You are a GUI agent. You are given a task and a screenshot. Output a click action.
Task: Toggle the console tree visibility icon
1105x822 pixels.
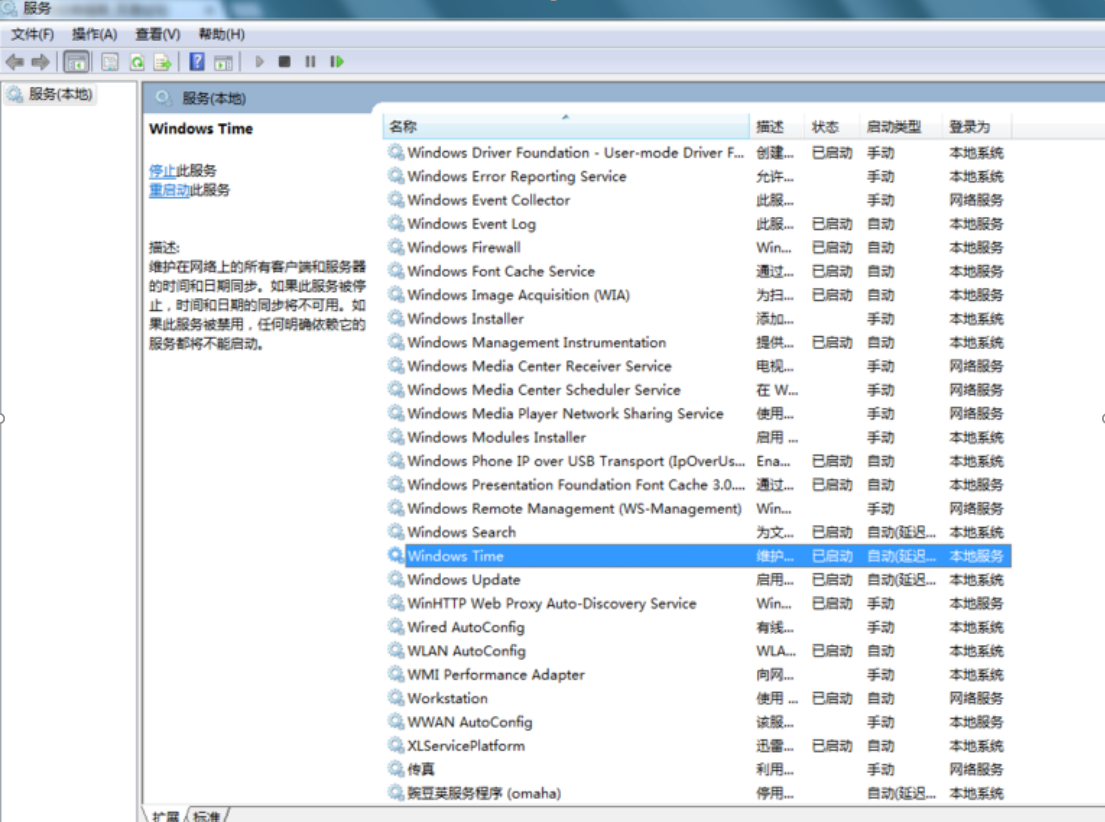click(x=75, y=63)
